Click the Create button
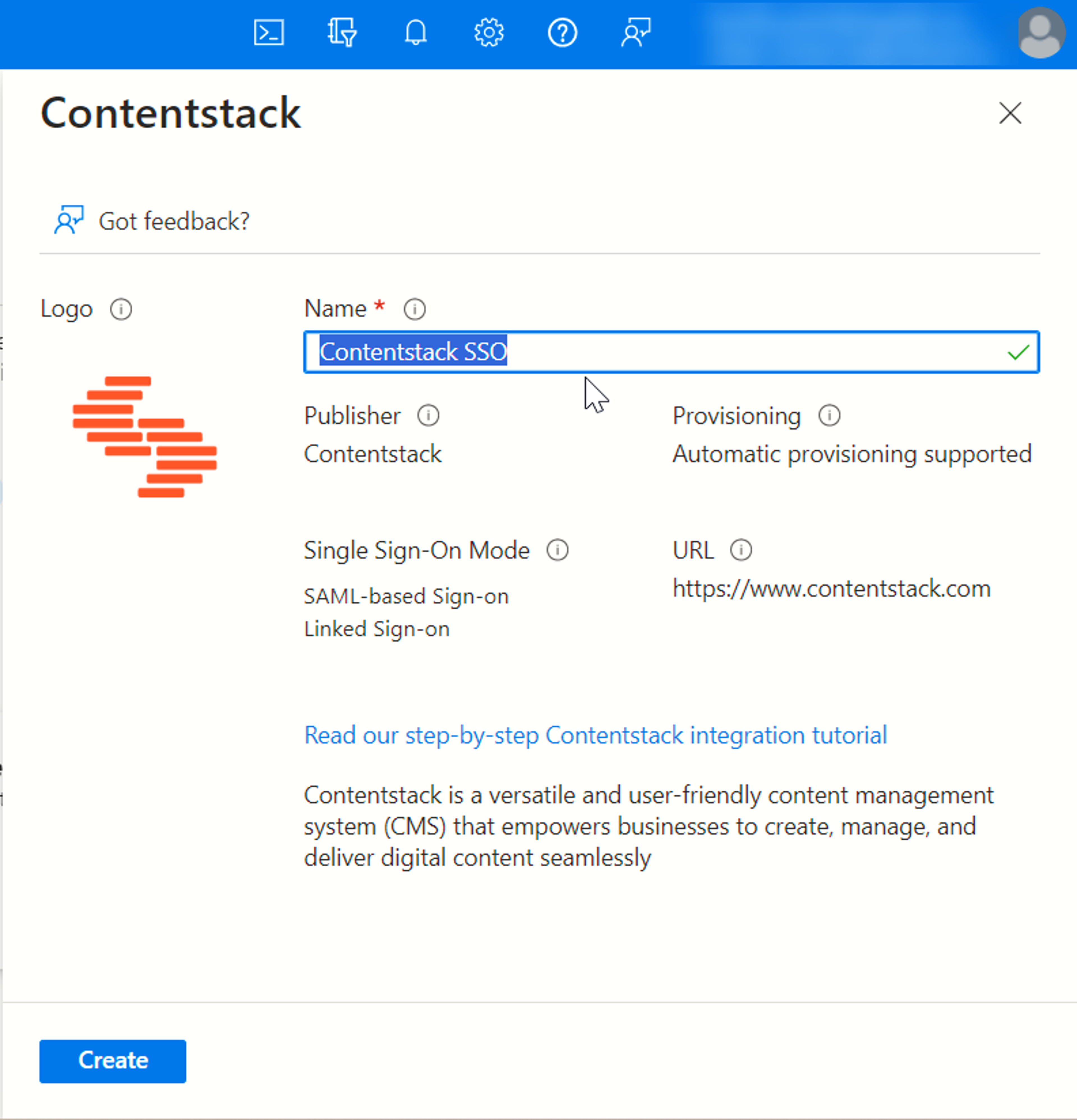1077x1120 pixels. [x=113, y=1061]
